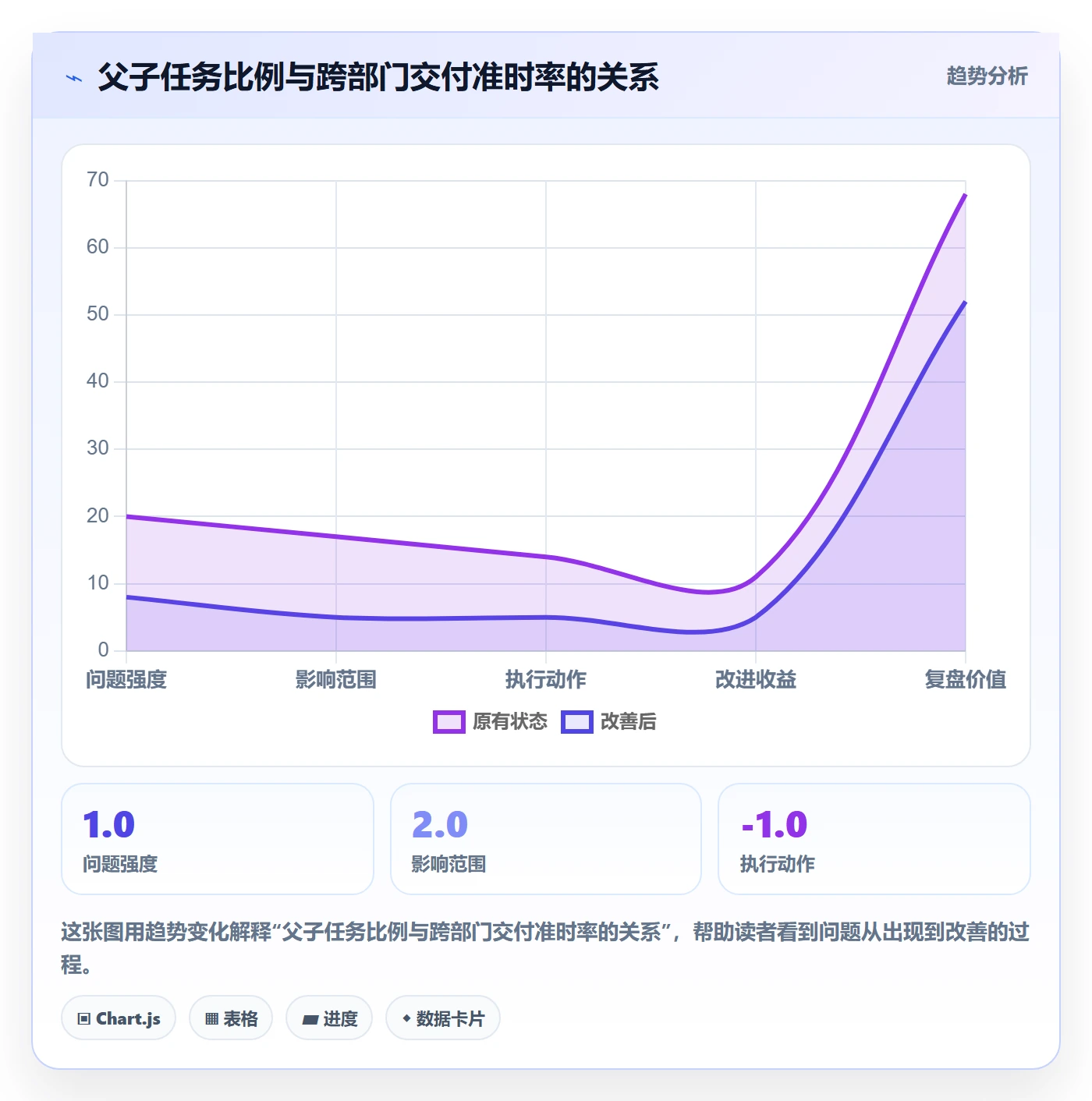The image size is (1092, 1101).
Task: Click the 问题强度 x-axis label
Action: coord(126,679)
